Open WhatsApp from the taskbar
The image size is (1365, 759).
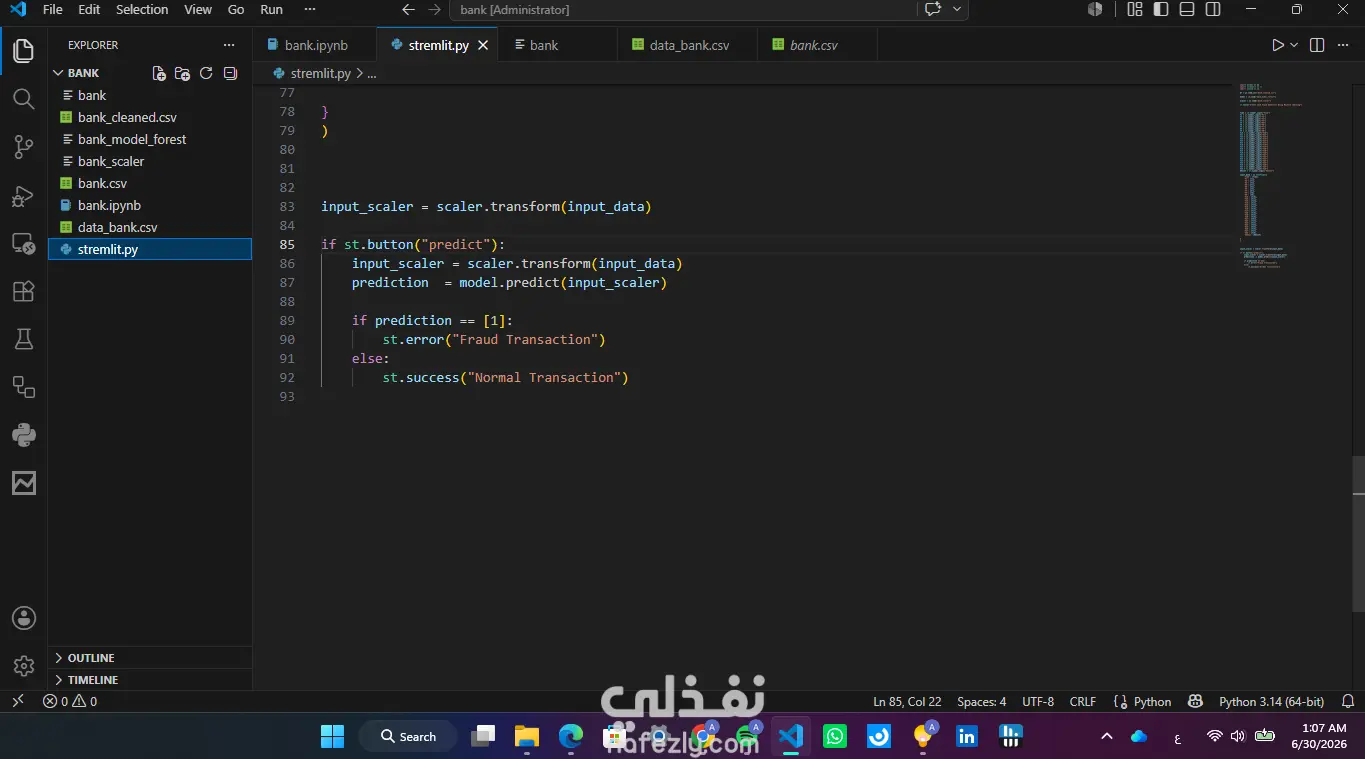pos(835,737)
